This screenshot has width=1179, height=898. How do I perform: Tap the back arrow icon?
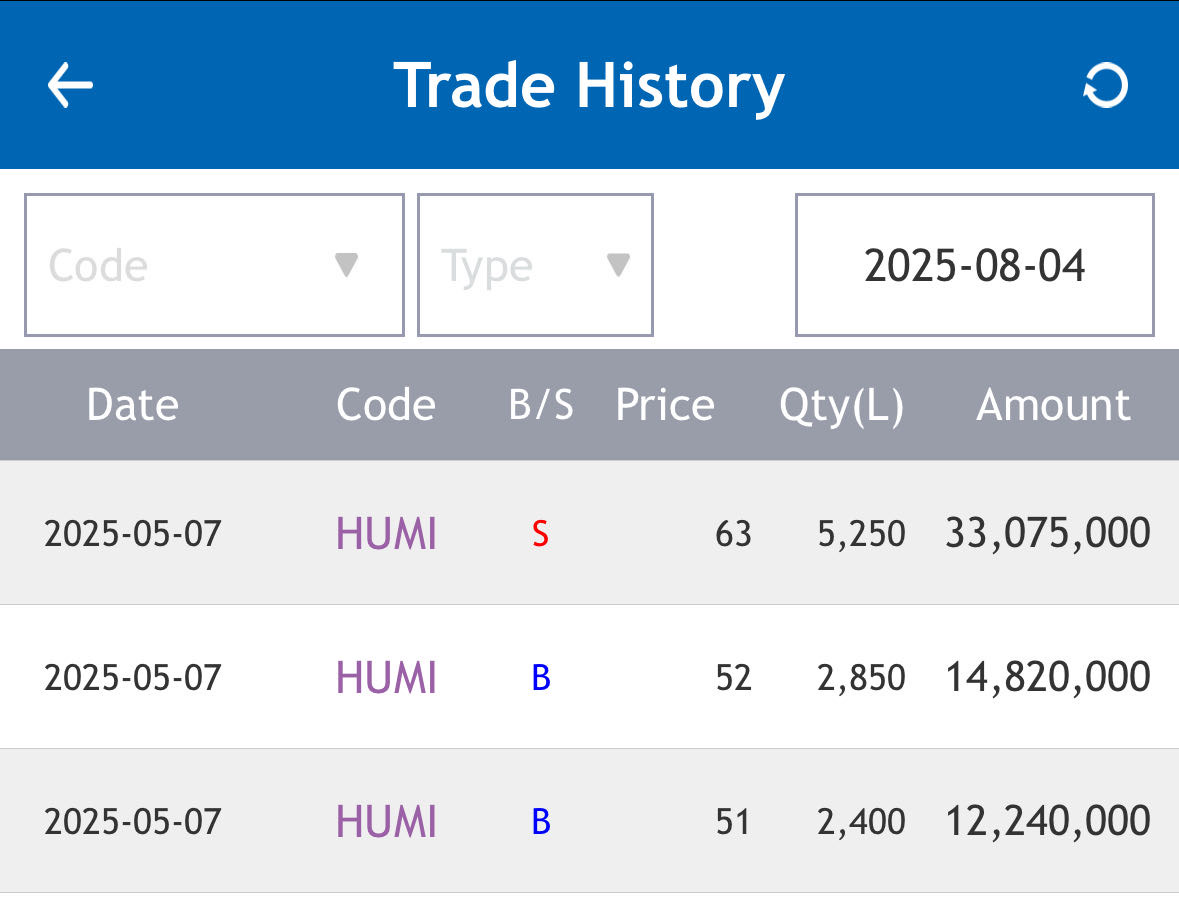point(70,85)
